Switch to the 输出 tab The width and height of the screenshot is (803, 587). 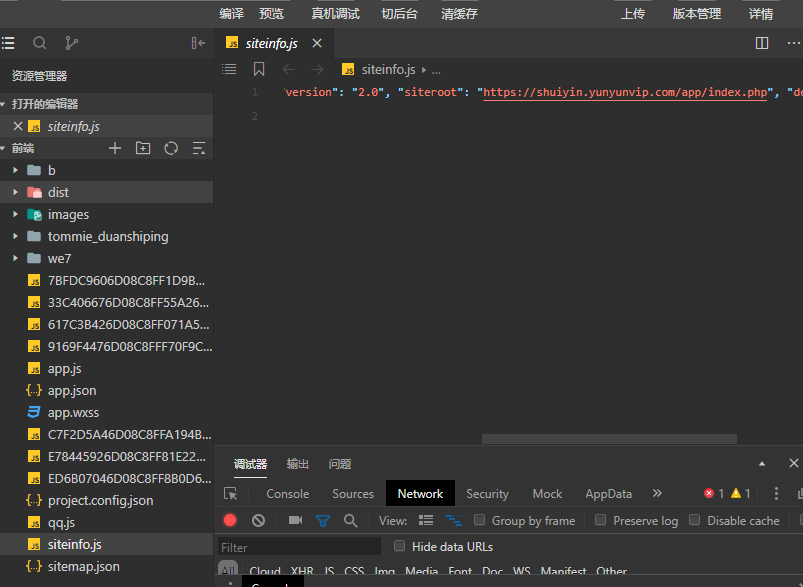coord(298,464)
